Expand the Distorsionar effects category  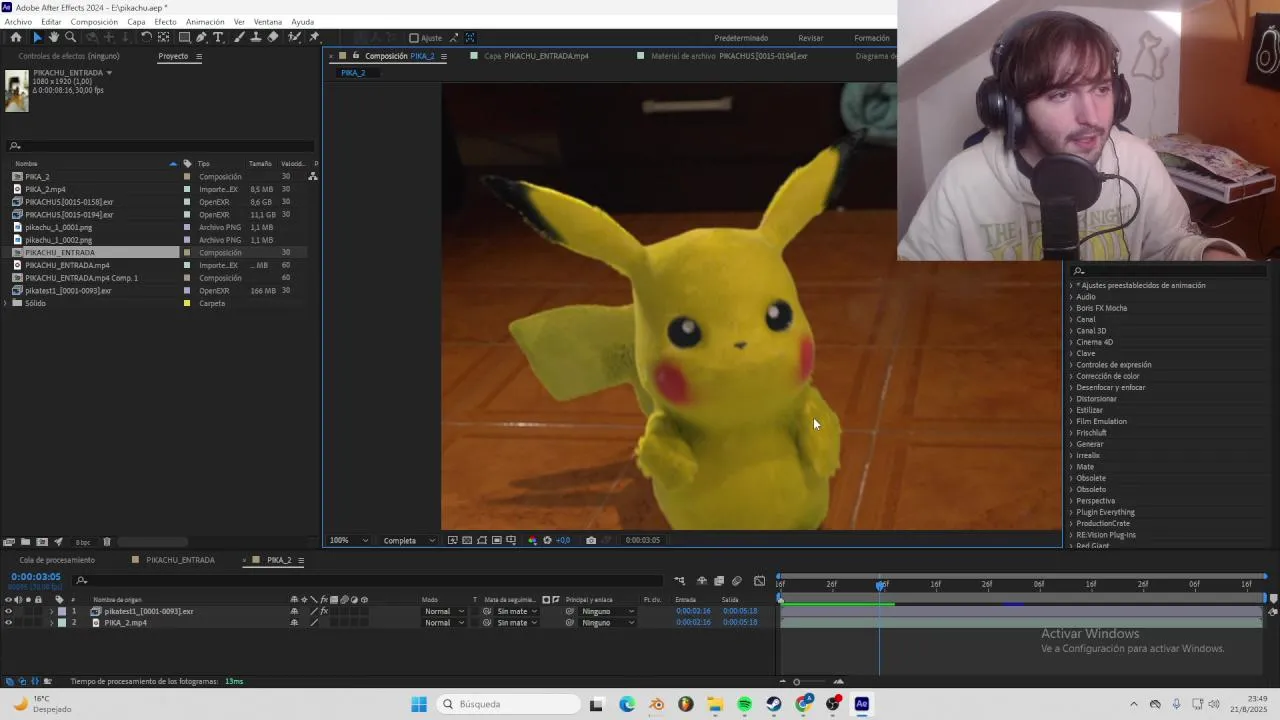click(x=1071, y=399)
